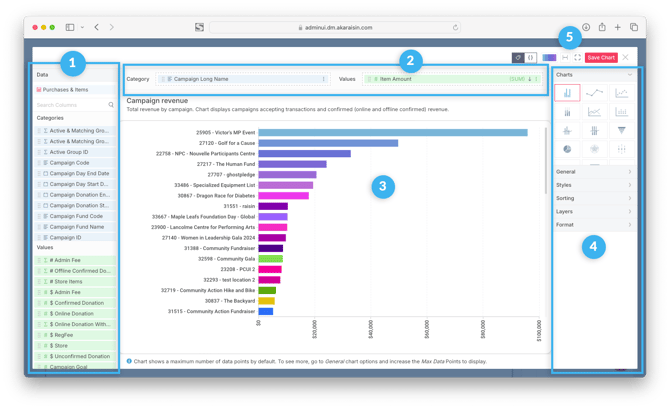Select the funnel chart type icon
The image size is (670, 409).
point(621,130)
